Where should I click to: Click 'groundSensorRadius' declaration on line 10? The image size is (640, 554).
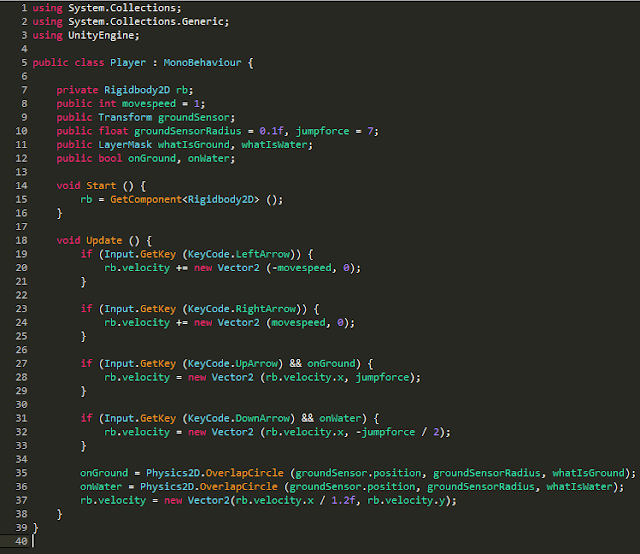click(x=188, y=131)
